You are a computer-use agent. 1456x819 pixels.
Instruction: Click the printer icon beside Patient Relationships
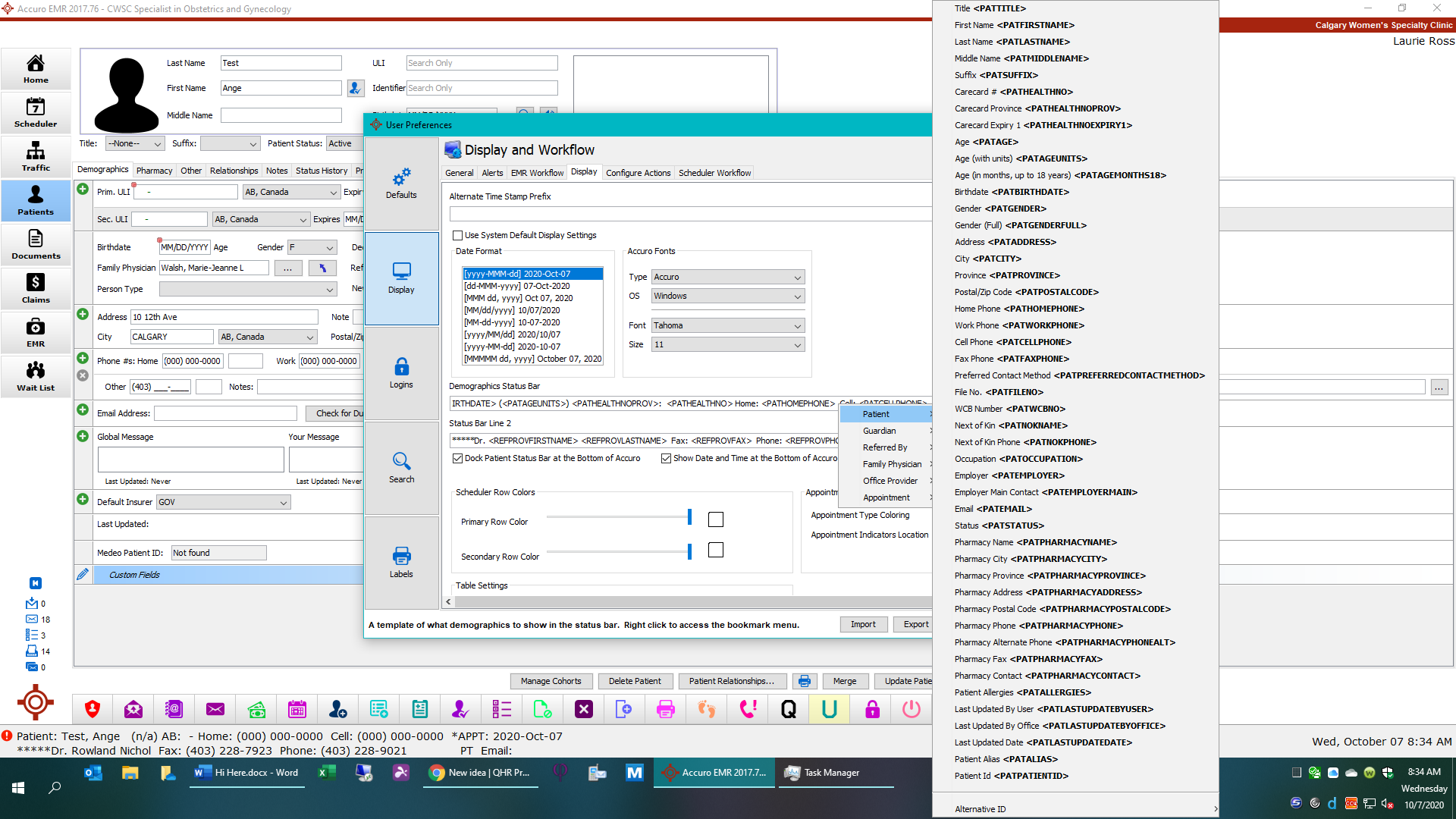(x=804, y=681)
